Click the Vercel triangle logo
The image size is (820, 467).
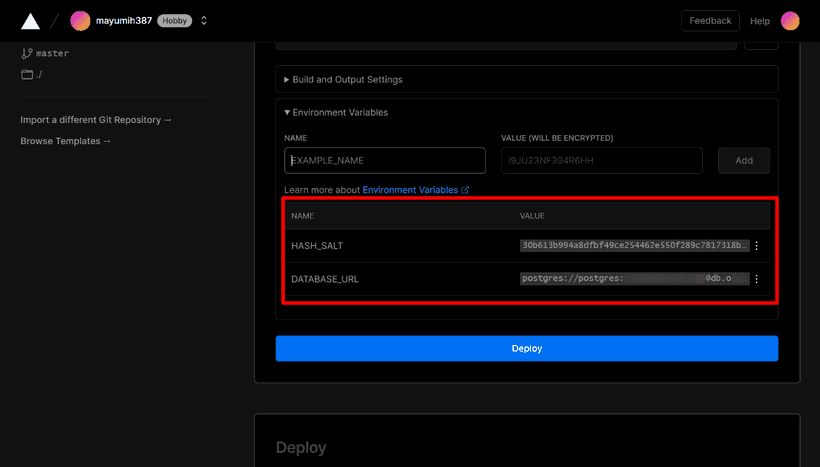point(30,21)
